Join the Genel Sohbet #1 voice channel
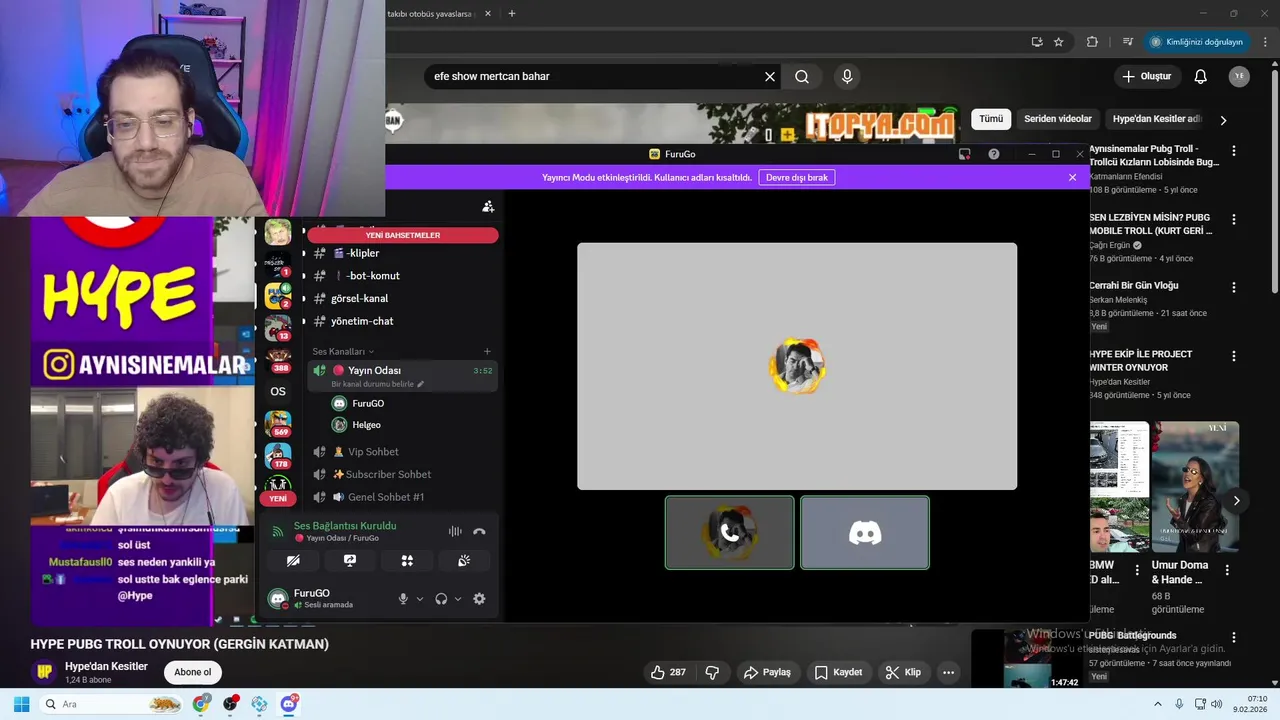Screen dimensions: 1280x720 (x=402, y=497)
